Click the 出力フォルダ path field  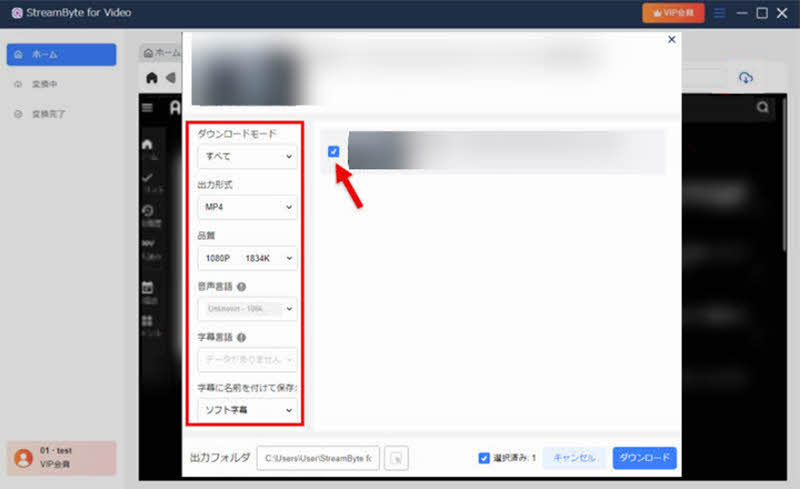[x=318, y=458]
